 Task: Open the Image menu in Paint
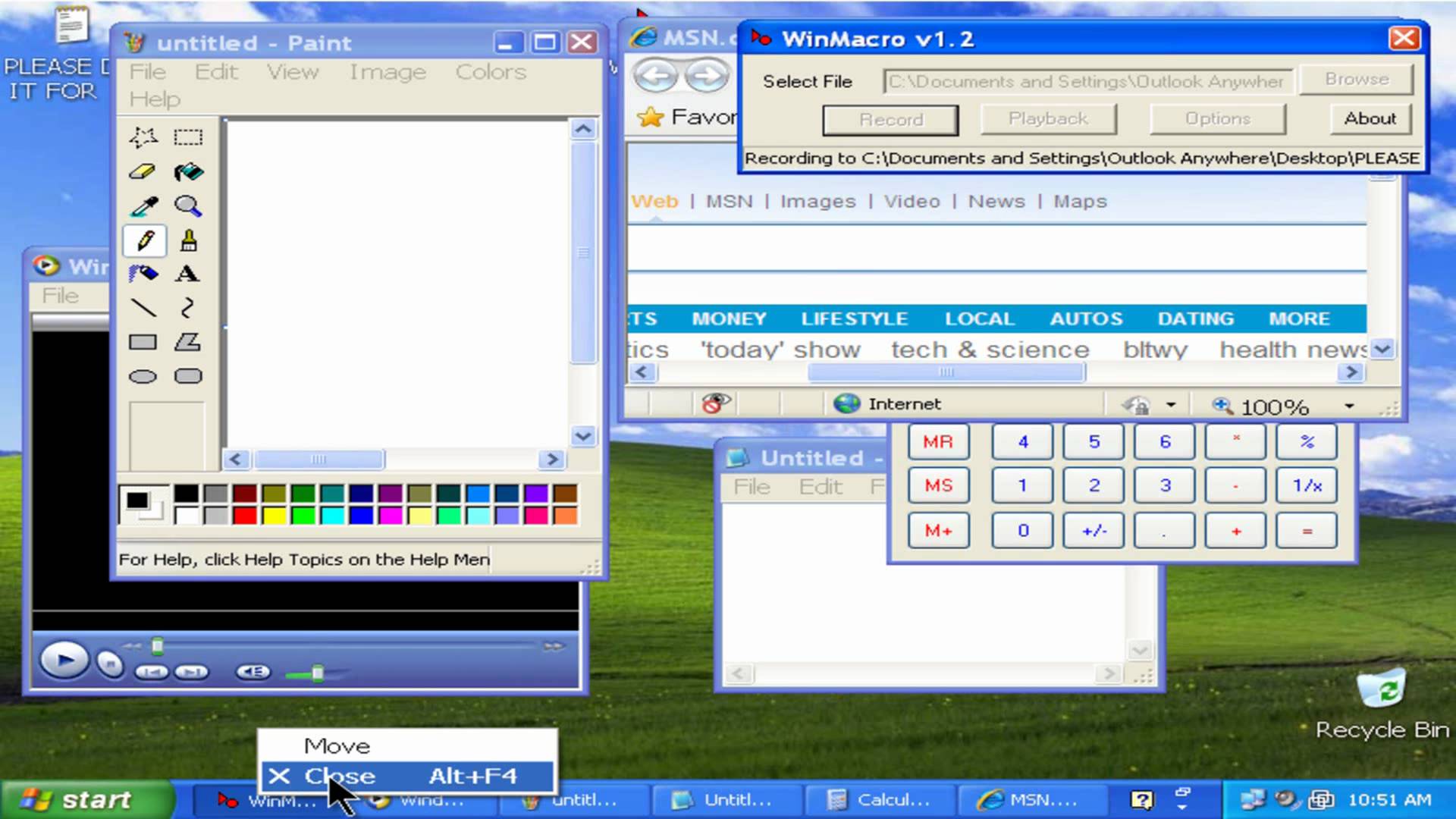[x=388, y=72]
